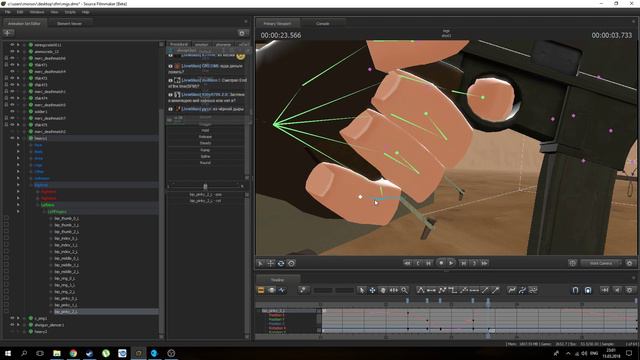Apply the Hold procedural preset
Viewport: 640px width, 360px height.
tap(205, 131)
